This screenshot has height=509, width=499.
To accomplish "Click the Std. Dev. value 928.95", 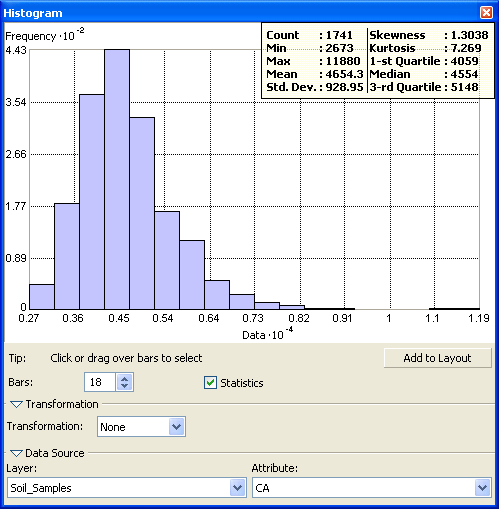I will point(344,87).
